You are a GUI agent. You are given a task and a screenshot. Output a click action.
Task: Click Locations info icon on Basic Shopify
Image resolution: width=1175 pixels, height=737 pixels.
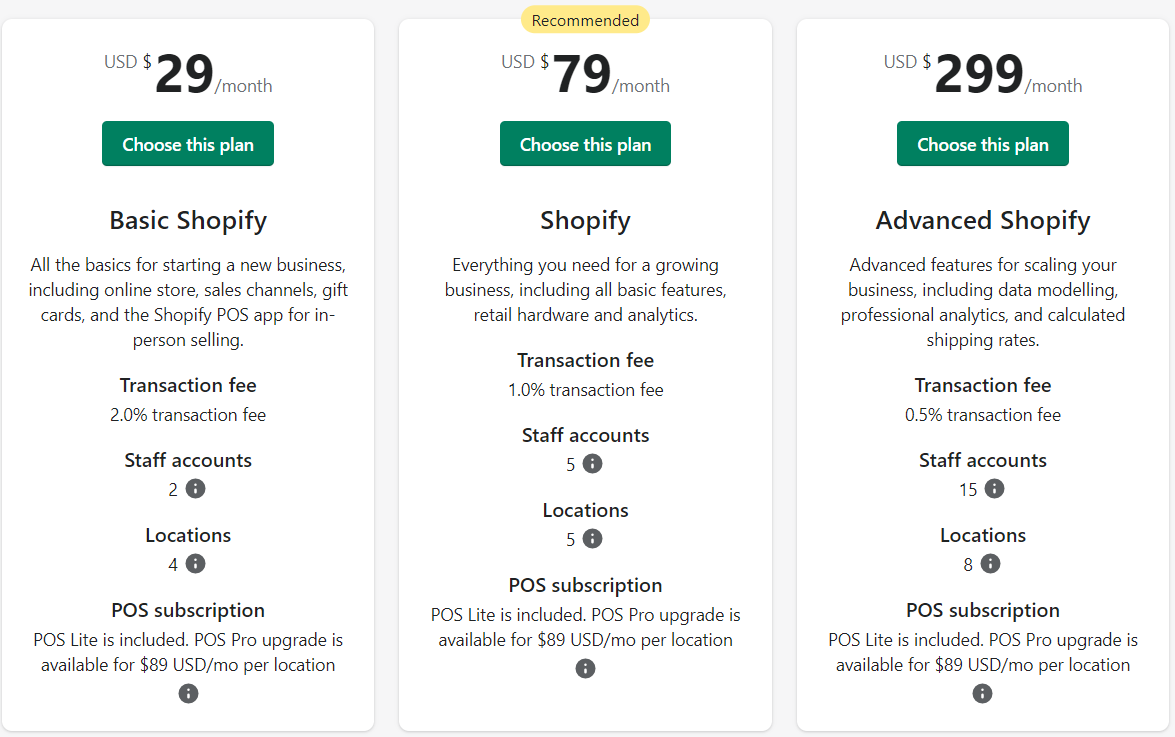[x=197, y=564]
